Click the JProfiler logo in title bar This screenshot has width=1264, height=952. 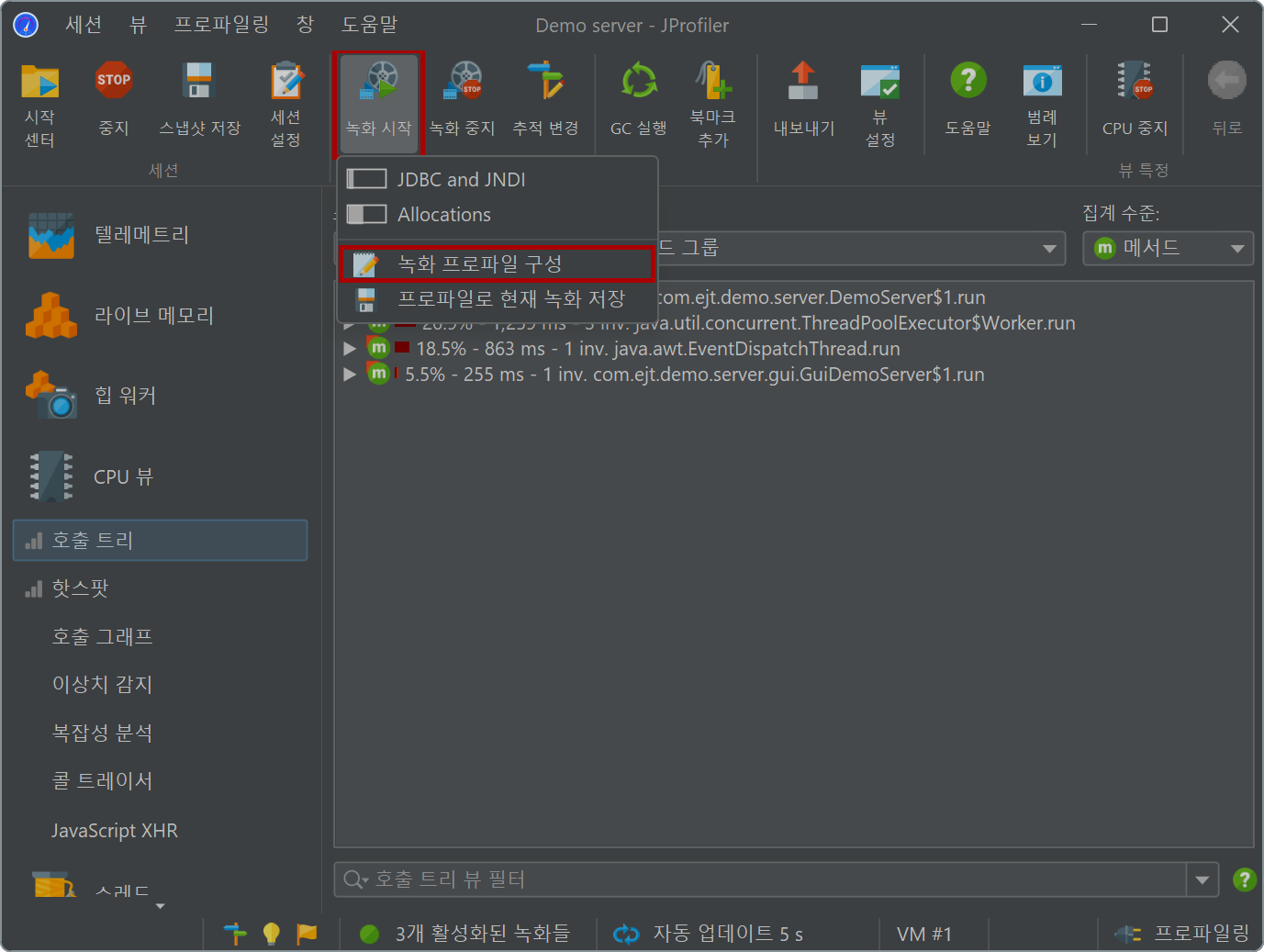(26, 25)
